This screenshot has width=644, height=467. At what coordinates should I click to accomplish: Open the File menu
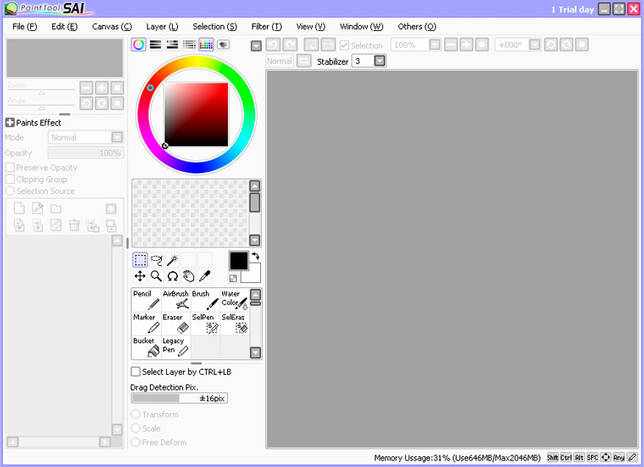coord(25,27)
